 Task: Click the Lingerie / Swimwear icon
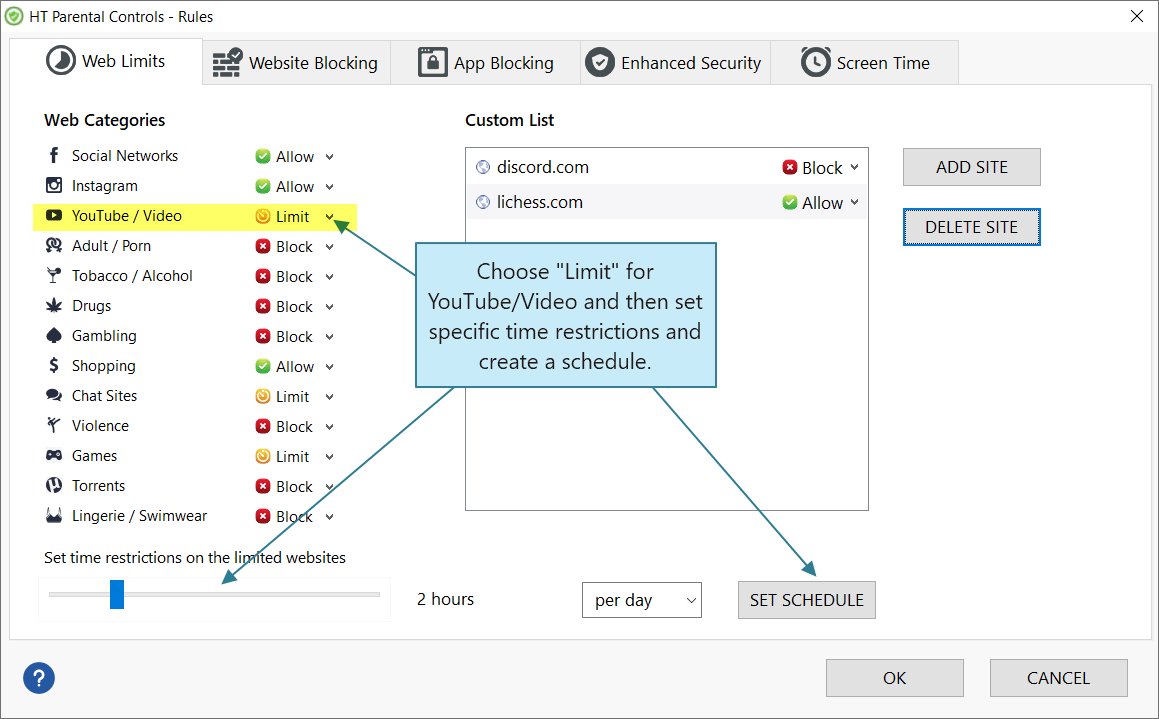[x=54, y=515]
